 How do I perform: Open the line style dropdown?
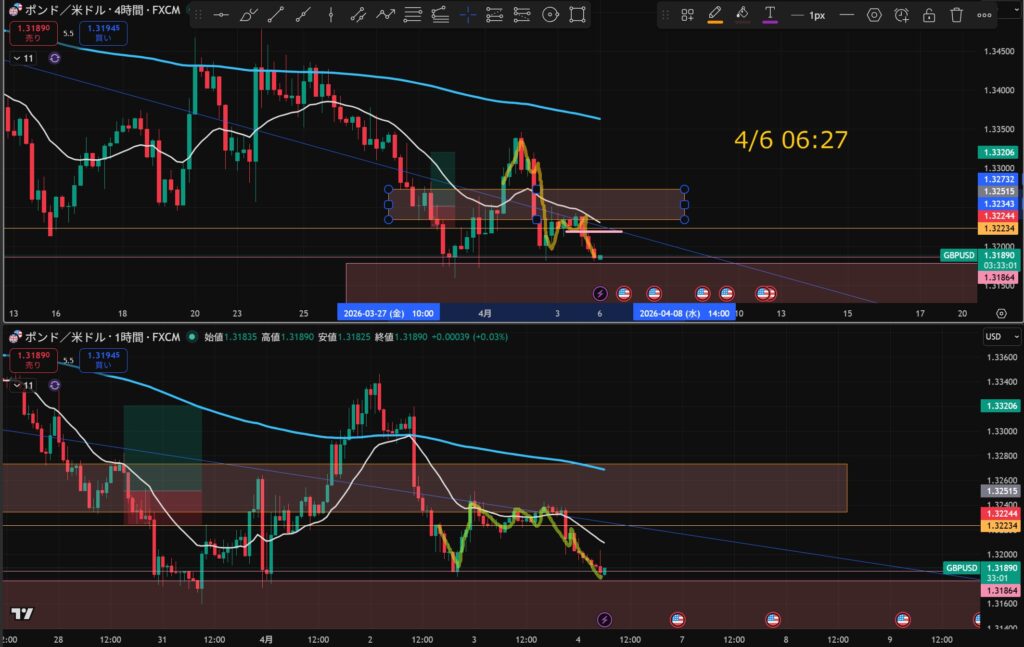tap(846, 15)
